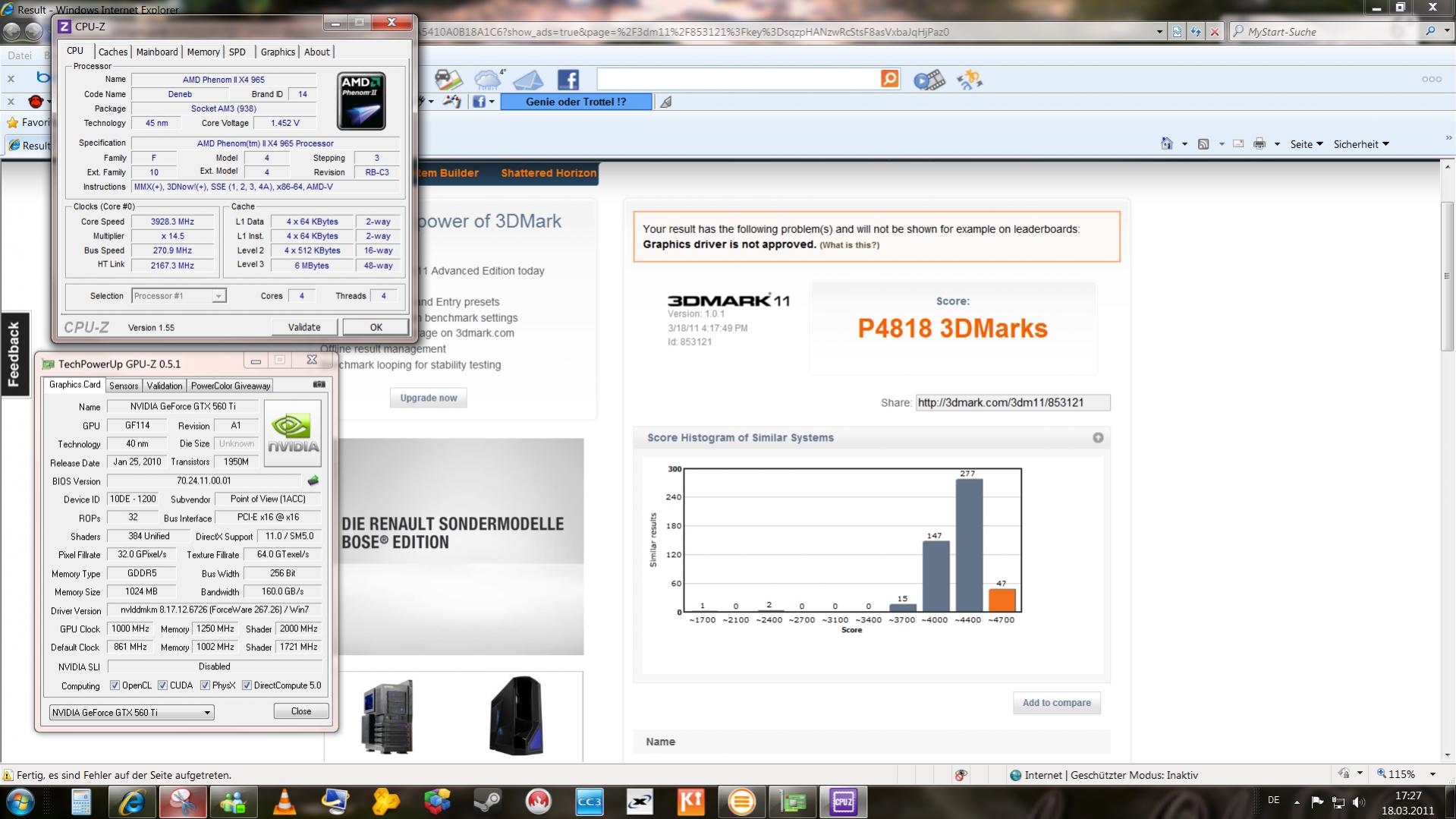Click the Share URL text field
Screen dimensions: 1456x819
click(x=1012, y=402)
